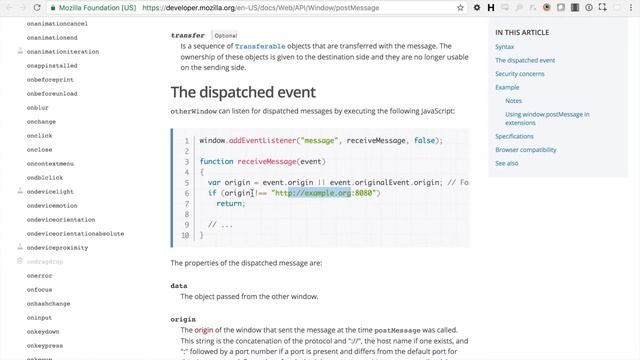Open onbeforeunload sidebar entry

(52, 93)
